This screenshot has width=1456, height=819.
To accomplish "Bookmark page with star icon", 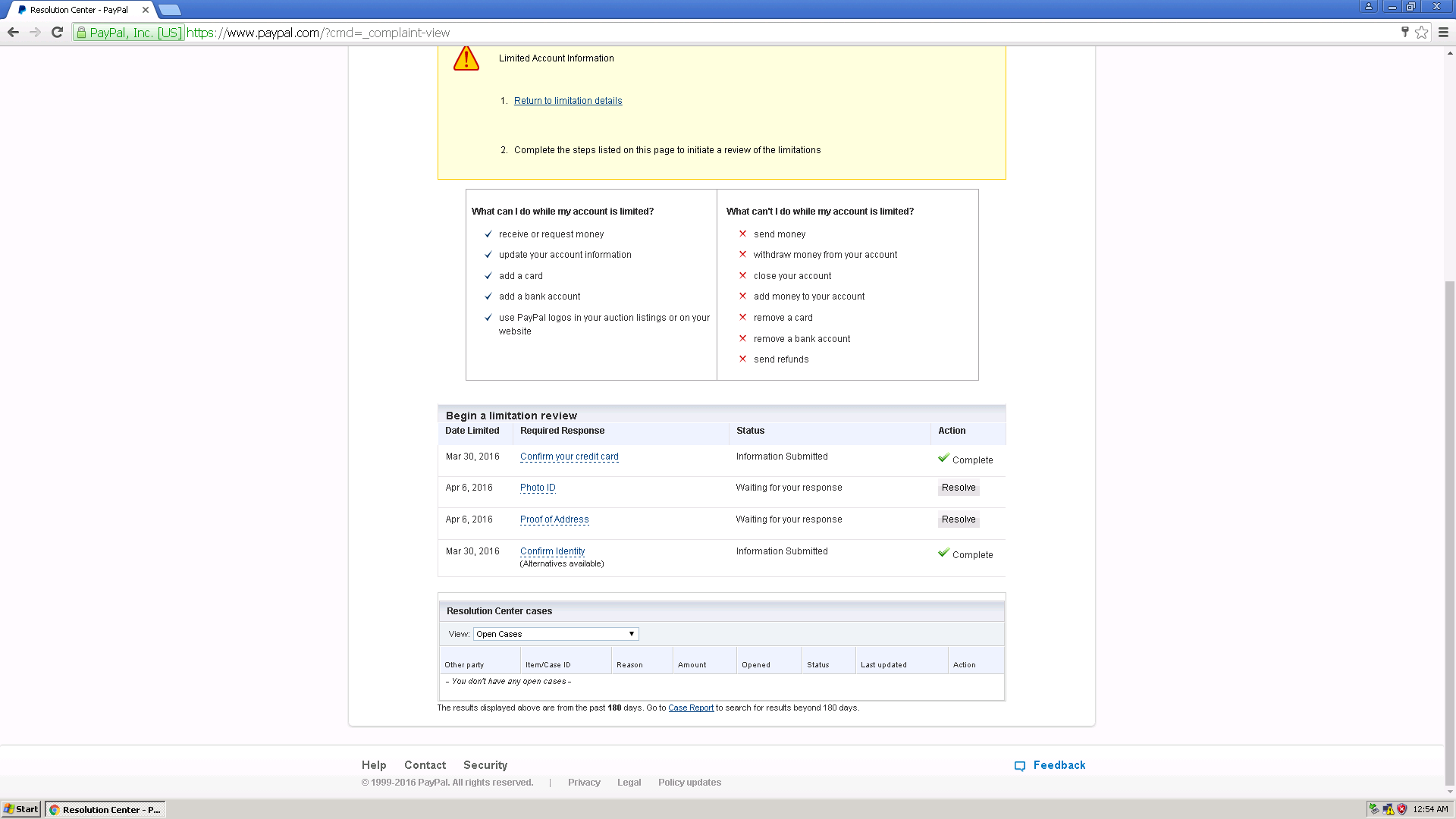I will [x=1421, y=33].
